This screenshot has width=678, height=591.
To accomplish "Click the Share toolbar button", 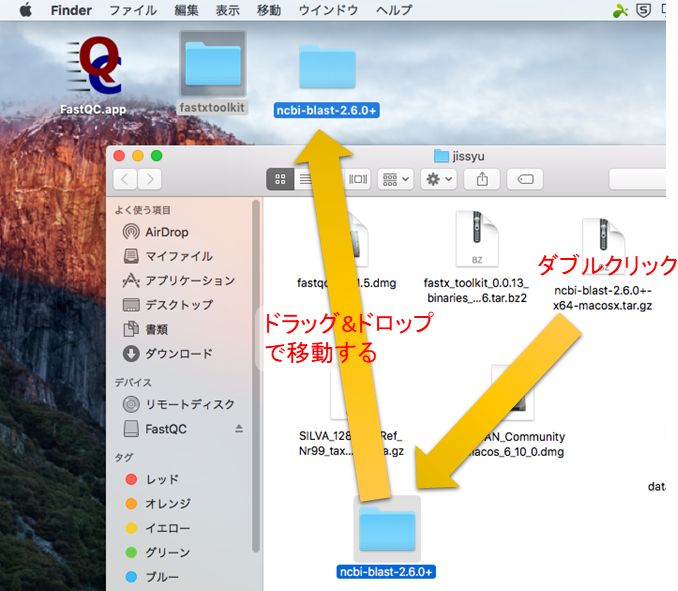I will pyautogui.click(x=482, y=179).
